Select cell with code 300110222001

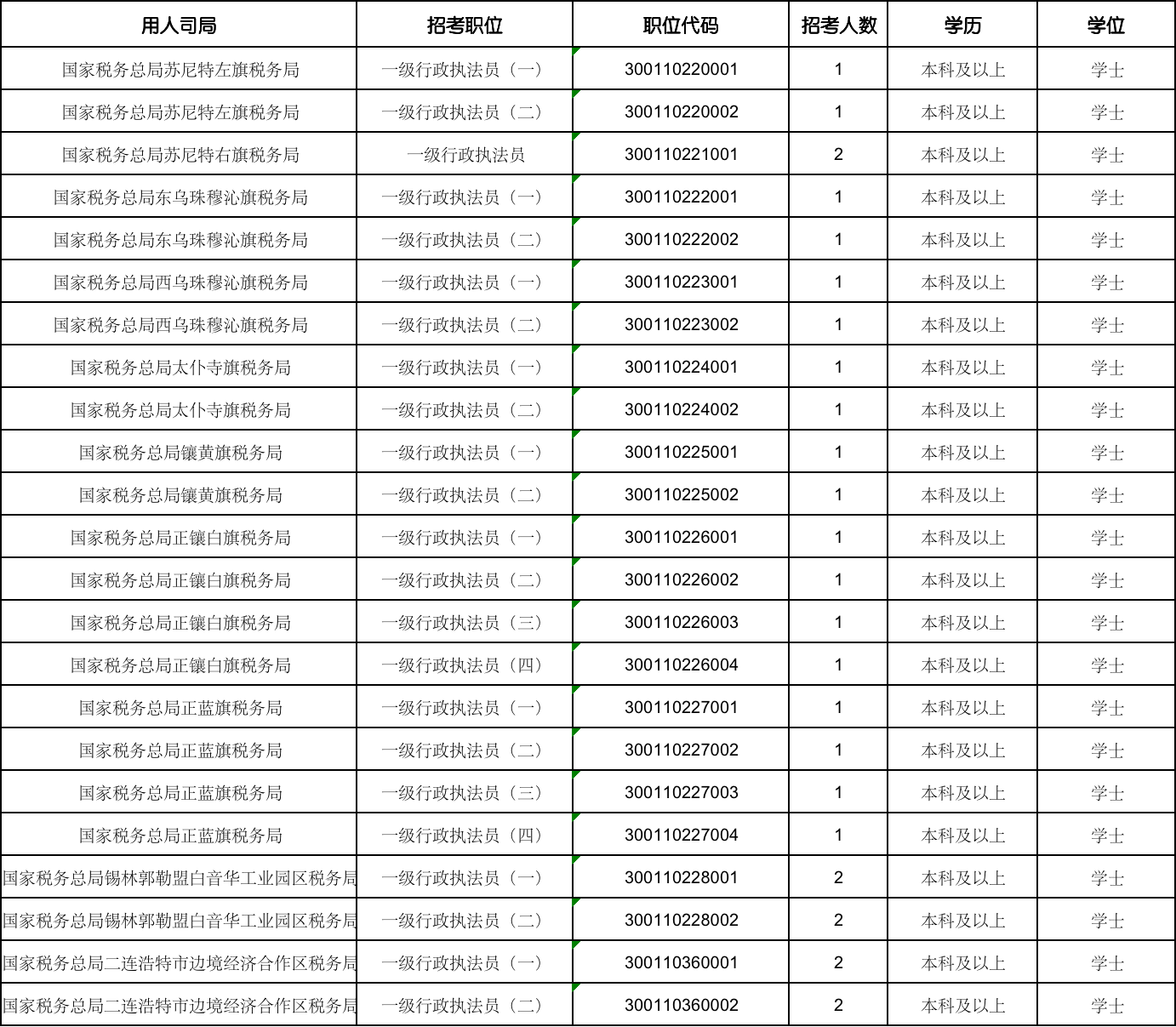[x=681, y=197]
